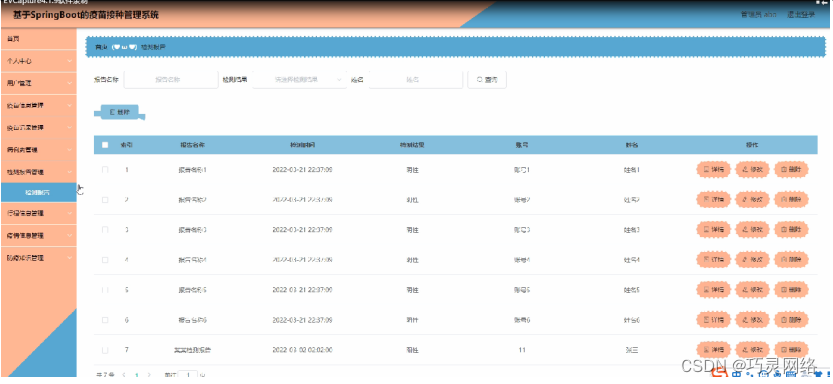Click the 报告名称 input field
833x384 pixels.
[171, 80]
